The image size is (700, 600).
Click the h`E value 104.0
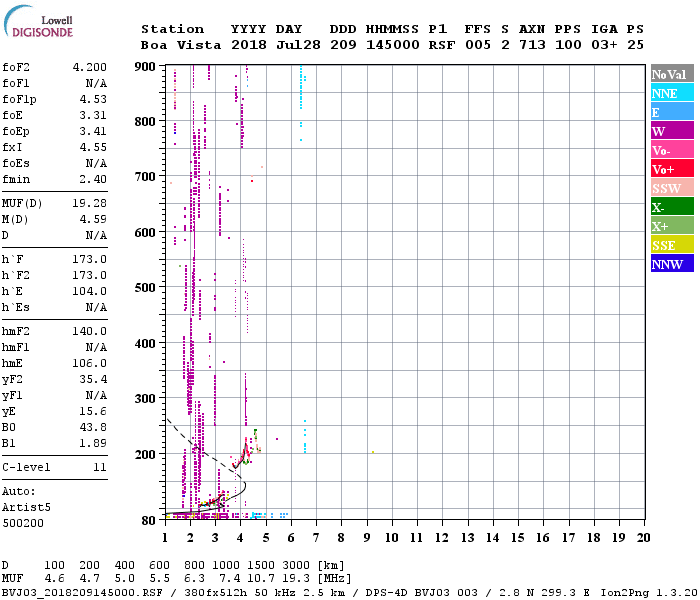[x=90, y=291]
